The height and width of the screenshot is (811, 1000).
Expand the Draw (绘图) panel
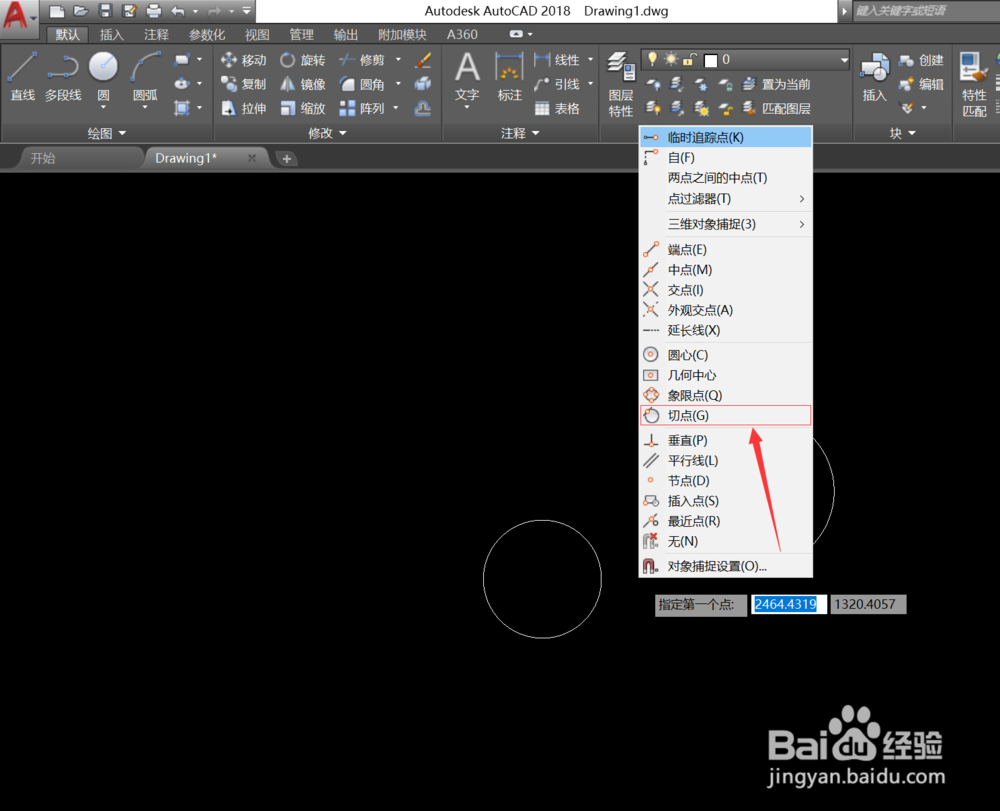[106, 133]
